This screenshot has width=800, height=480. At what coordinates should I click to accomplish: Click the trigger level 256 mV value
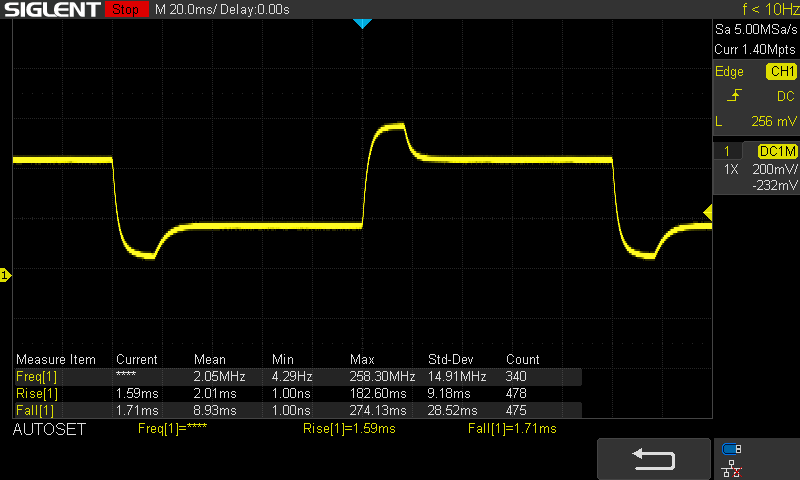[x=773, y=121]
